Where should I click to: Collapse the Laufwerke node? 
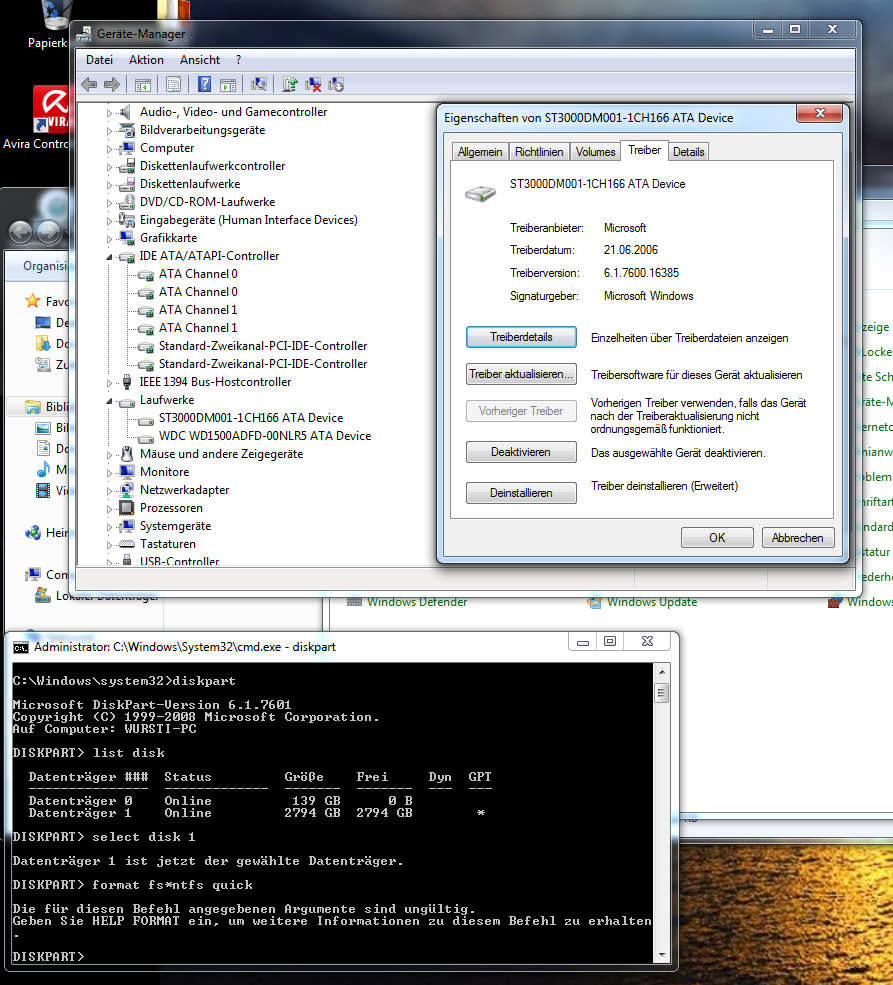[x=109, y=401]
